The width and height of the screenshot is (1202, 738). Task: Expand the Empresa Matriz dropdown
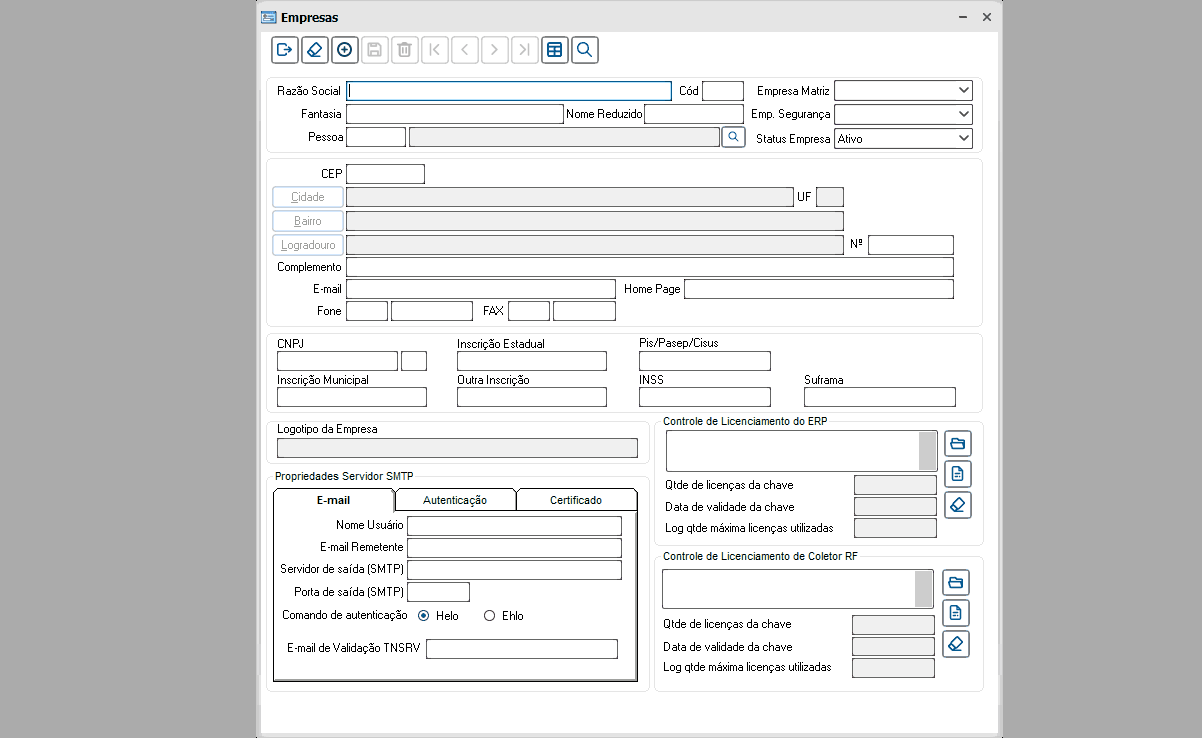coord(963,91)
